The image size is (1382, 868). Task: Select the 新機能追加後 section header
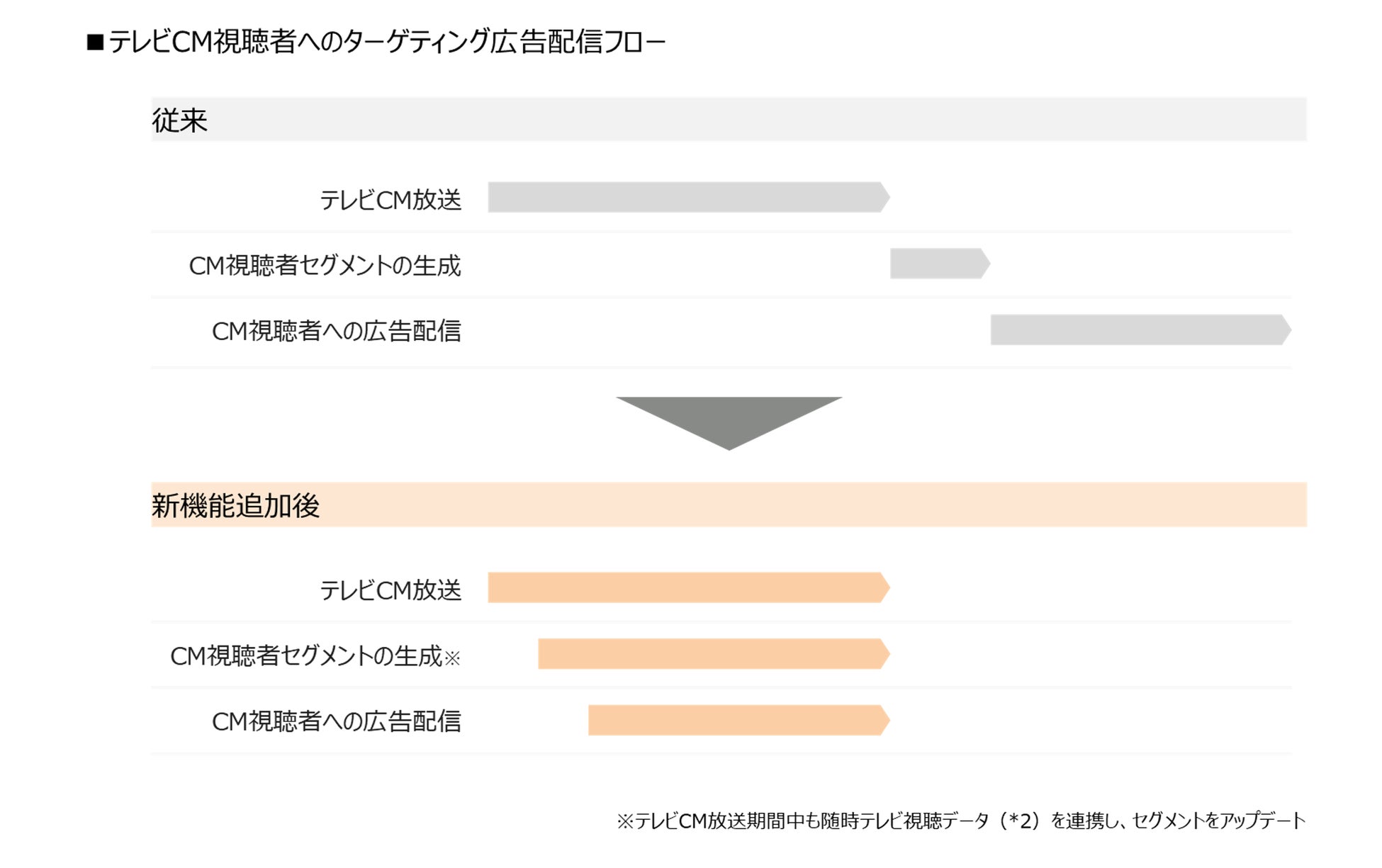tap(235, 506)
